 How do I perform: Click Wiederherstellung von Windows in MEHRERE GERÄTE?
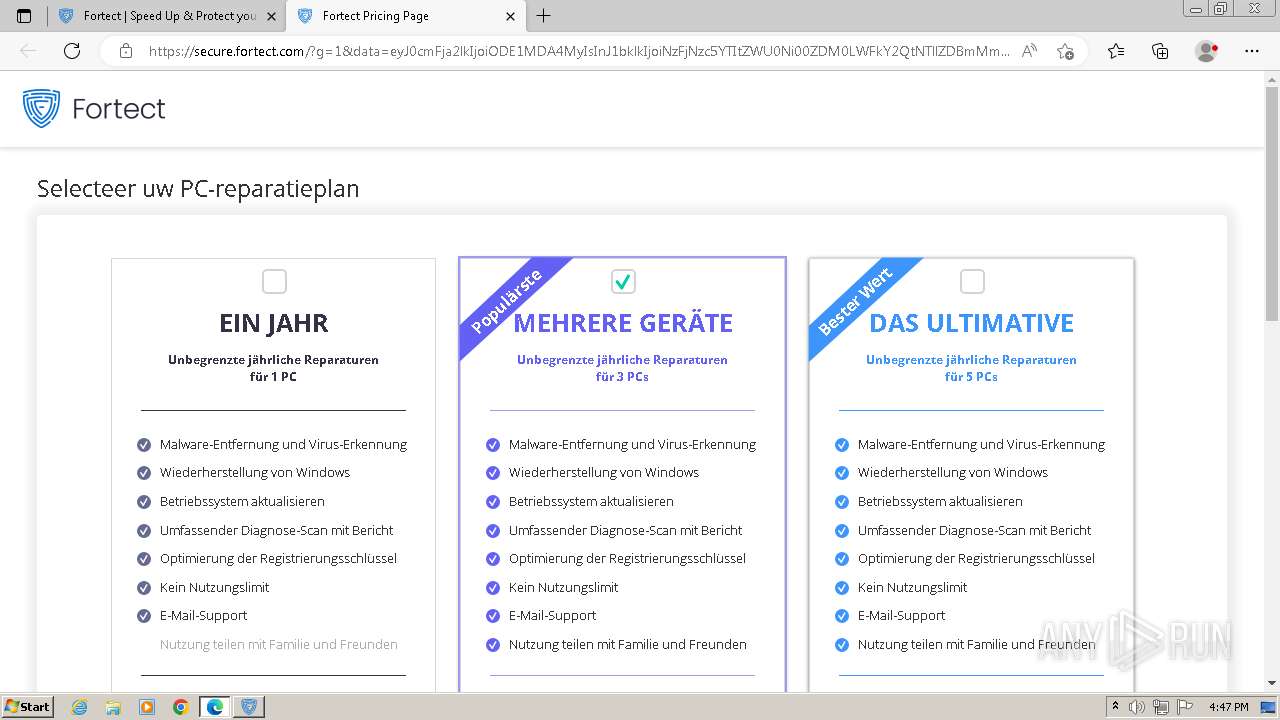click(604, 473)
